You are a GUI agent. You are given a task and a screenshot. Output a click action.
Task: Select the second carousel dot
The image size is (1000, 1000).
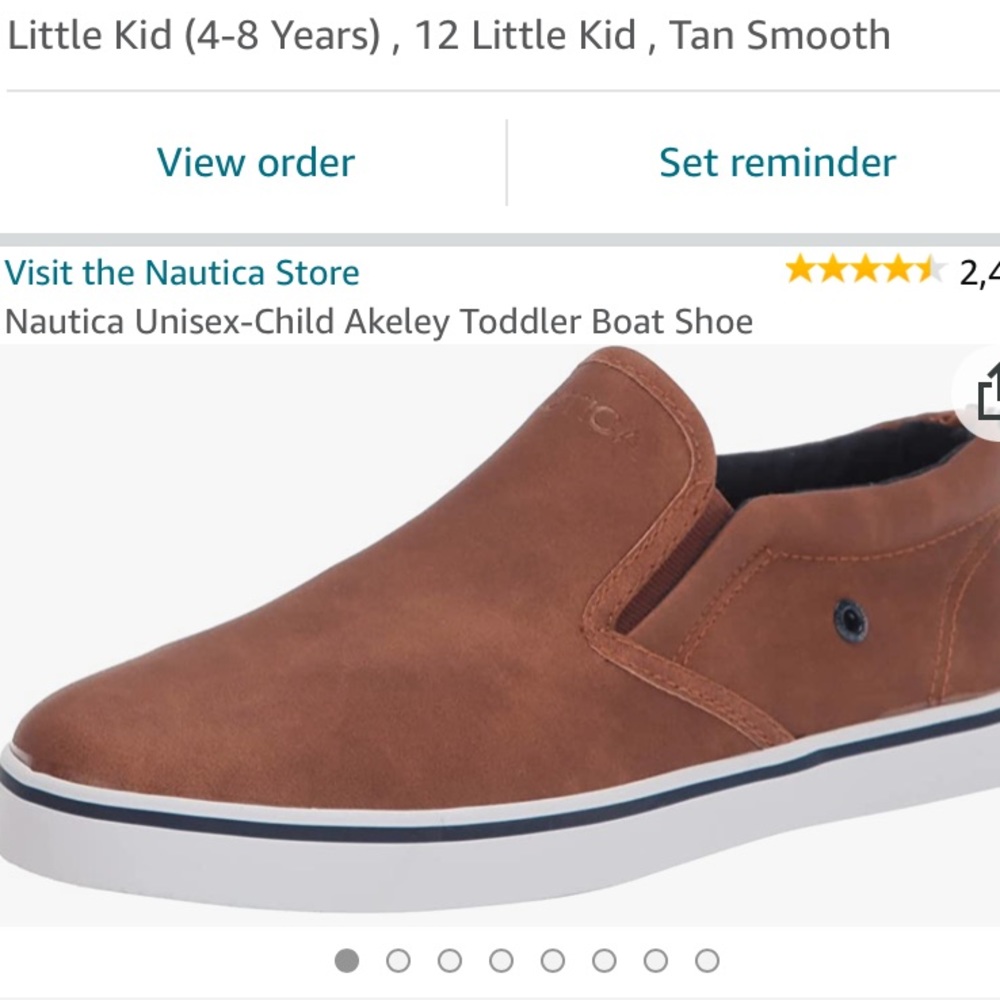coord(398,958)
